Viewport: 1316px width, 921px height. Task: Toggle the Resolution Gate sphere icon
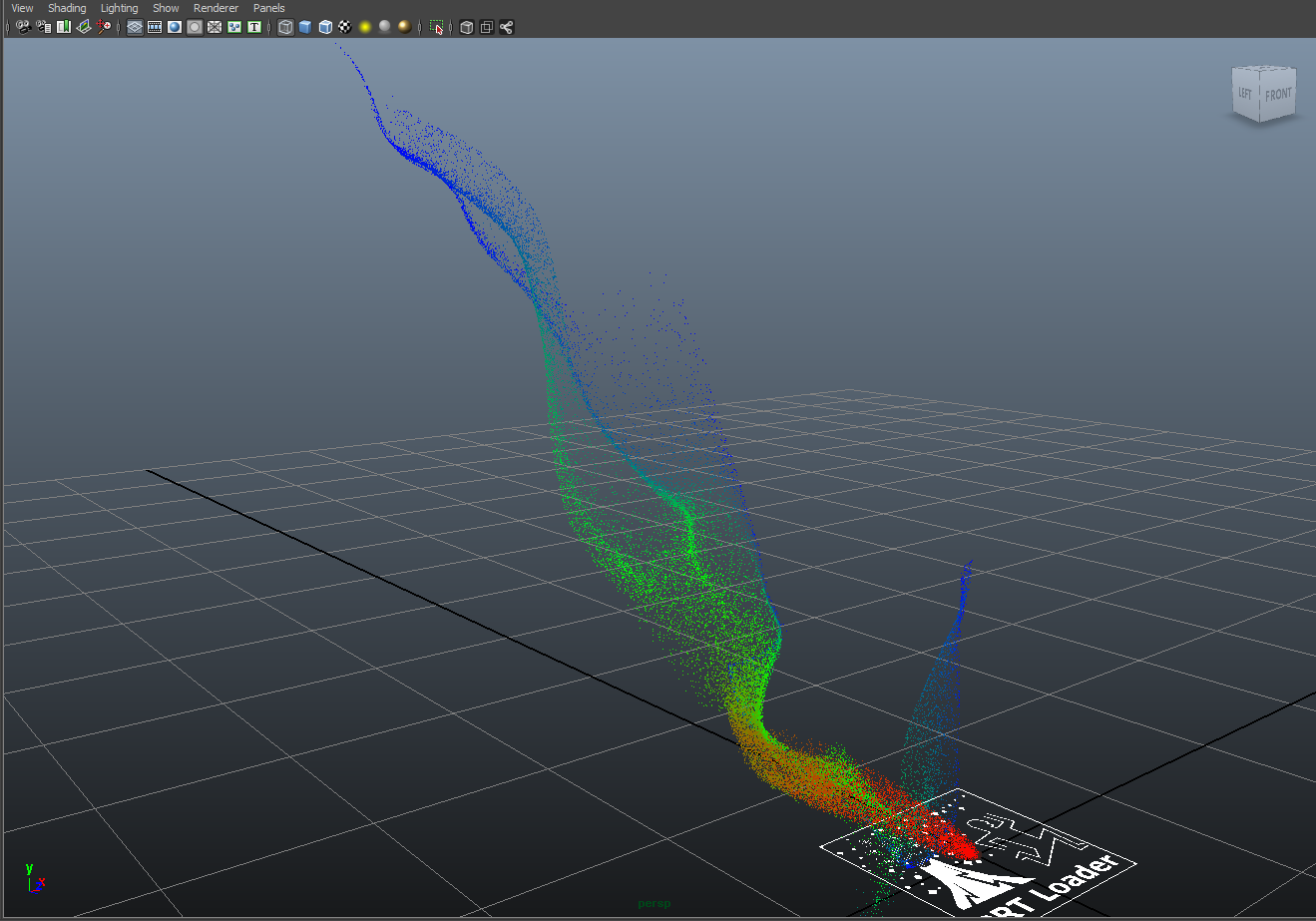[175, 27]
